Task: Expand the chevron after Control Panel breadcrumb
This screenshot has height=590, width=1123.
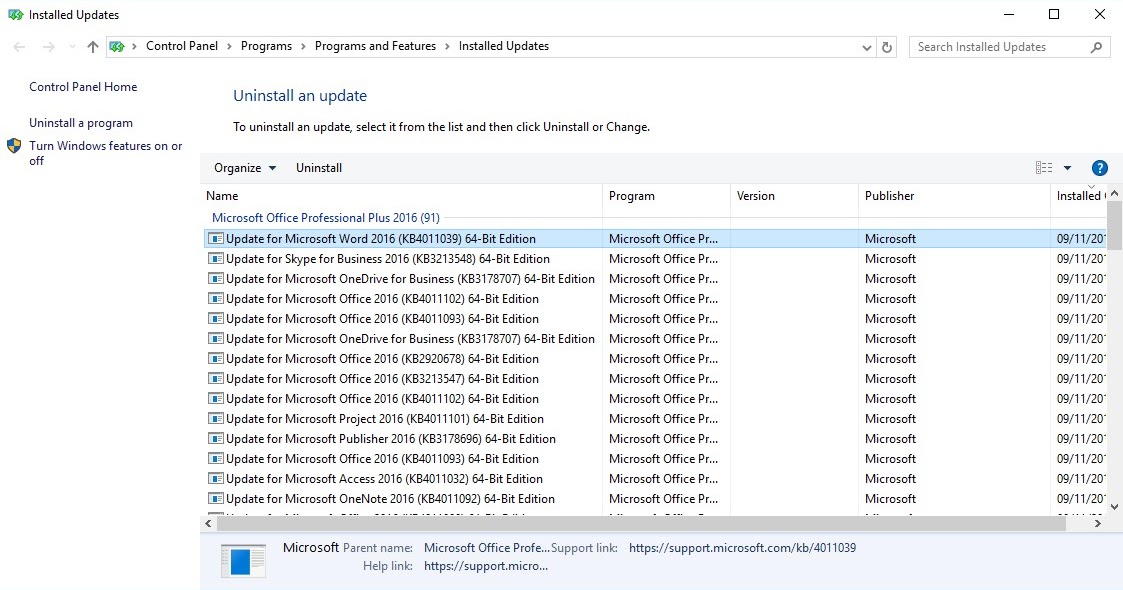Action: pyautogui.click(x=229, y=47)
